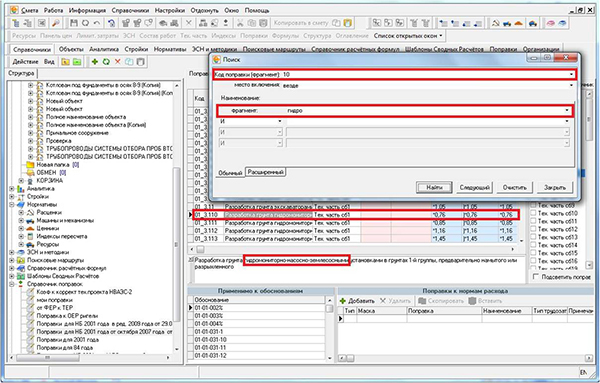Click the copy pages icon under the Справочники tab
Image resolution: width=600 pixels, height=383 pixels.
pyautogui.click(x=129, y=62)
